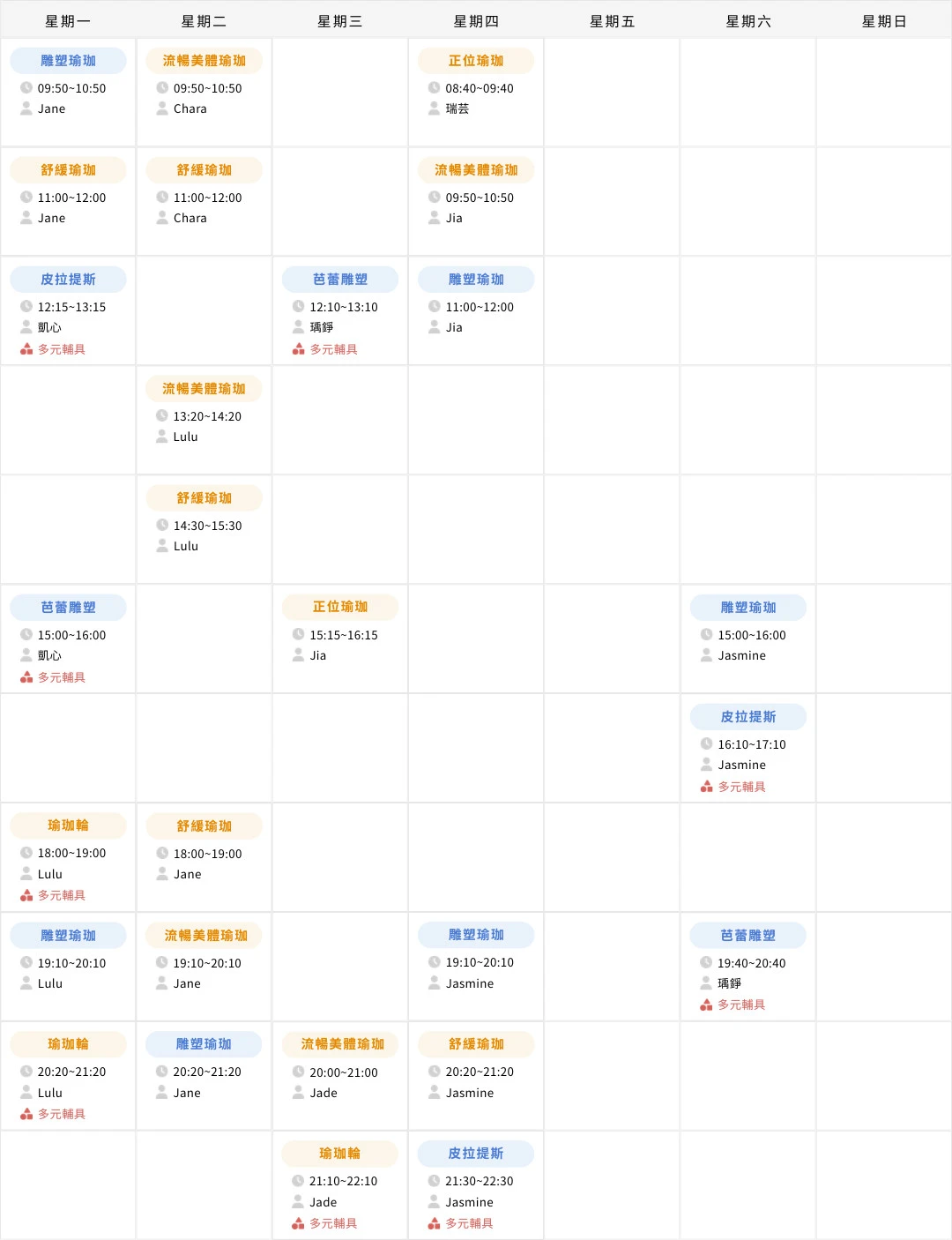952x1240 pixels.
Task: Click the instructor icon beside Chara's 流暢美體瑜珈 class
Action: tap(162, 109)
